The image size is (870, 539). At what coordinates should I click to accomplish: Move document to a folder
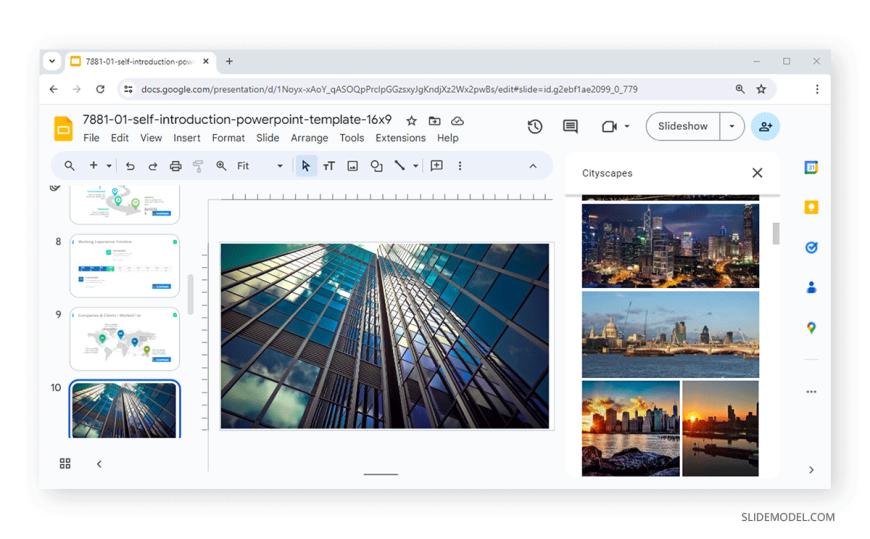pyautogui.click(x=434, y=121)
